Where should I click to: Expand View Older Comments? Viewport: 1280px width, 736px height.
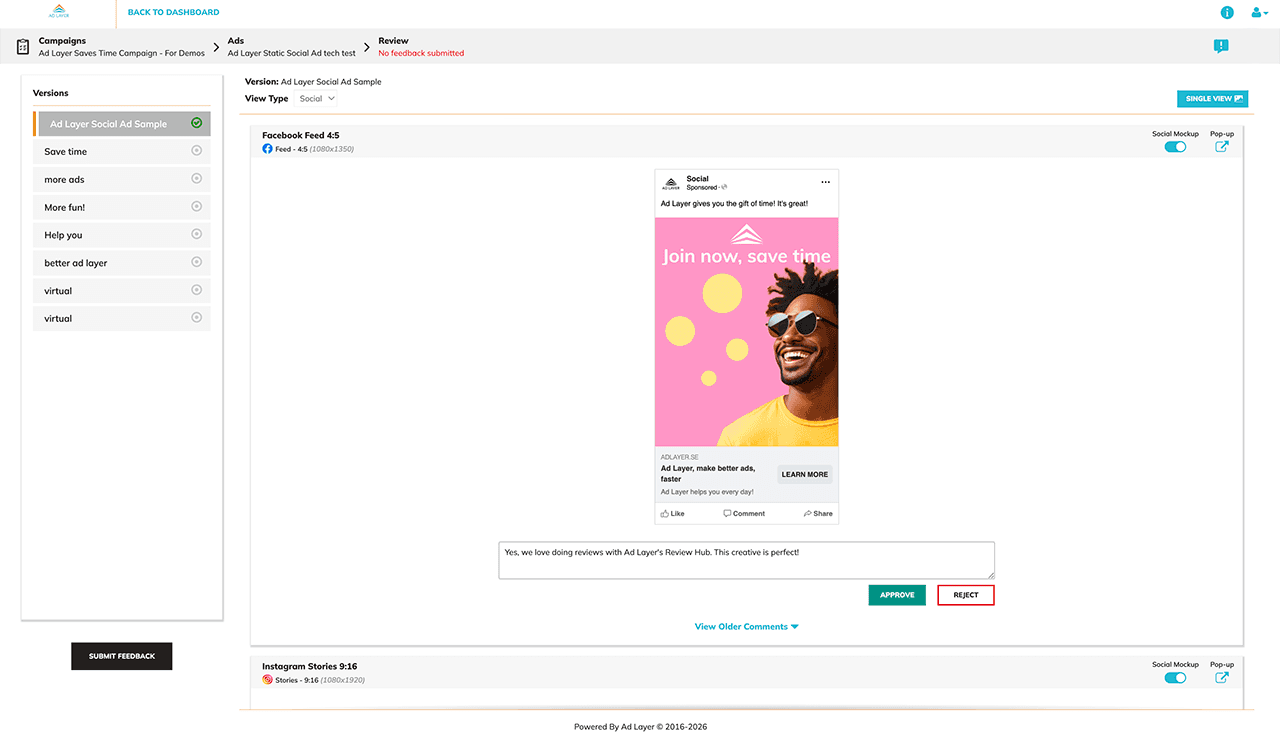tap(746, 626)
